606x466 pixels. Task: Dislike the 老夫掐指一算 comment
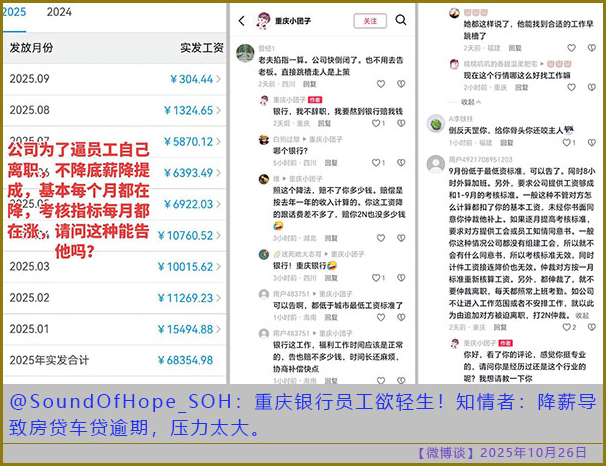(400, 85)
